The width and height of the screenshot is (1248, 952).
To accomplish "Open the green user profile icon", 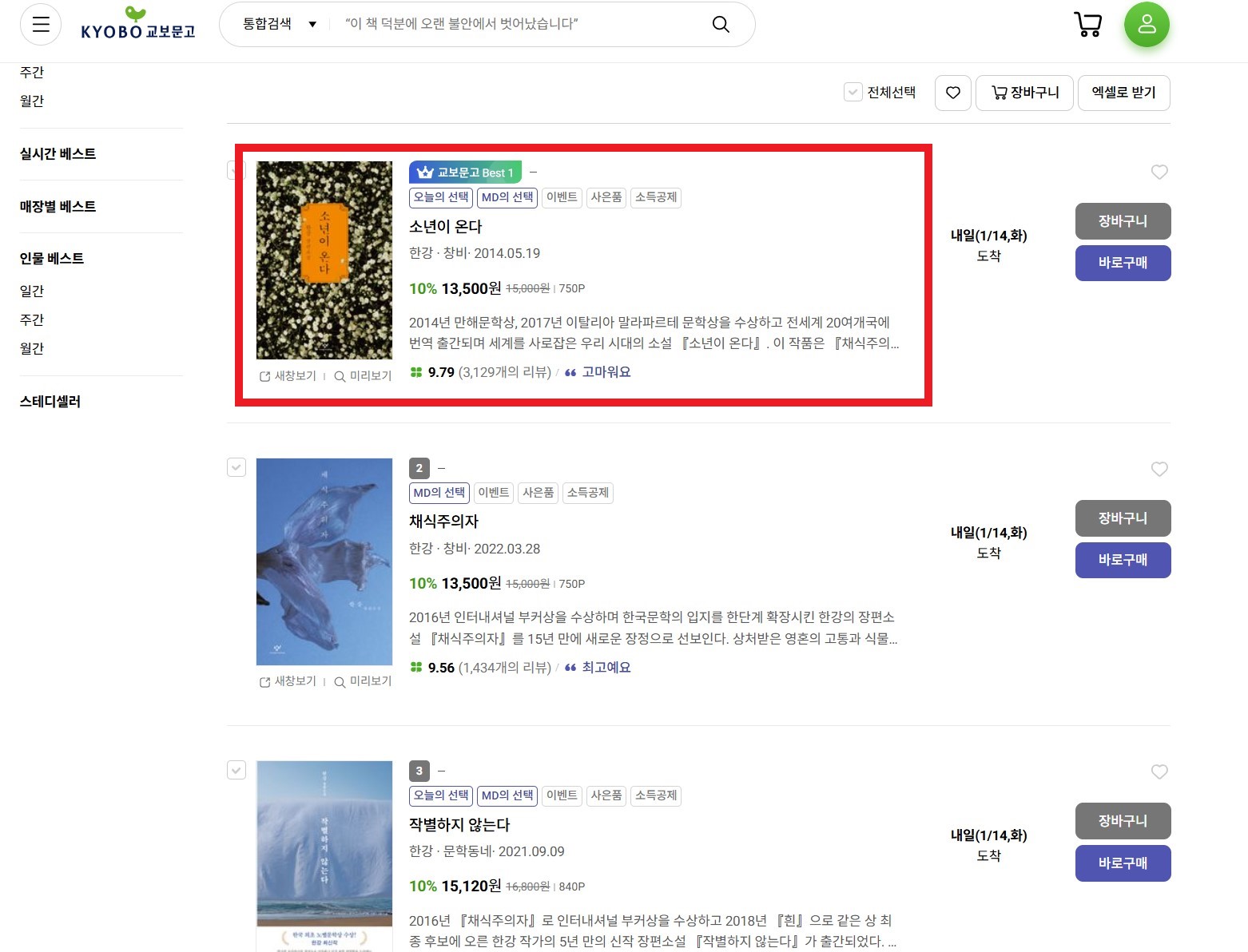I will pos(1147,25).
